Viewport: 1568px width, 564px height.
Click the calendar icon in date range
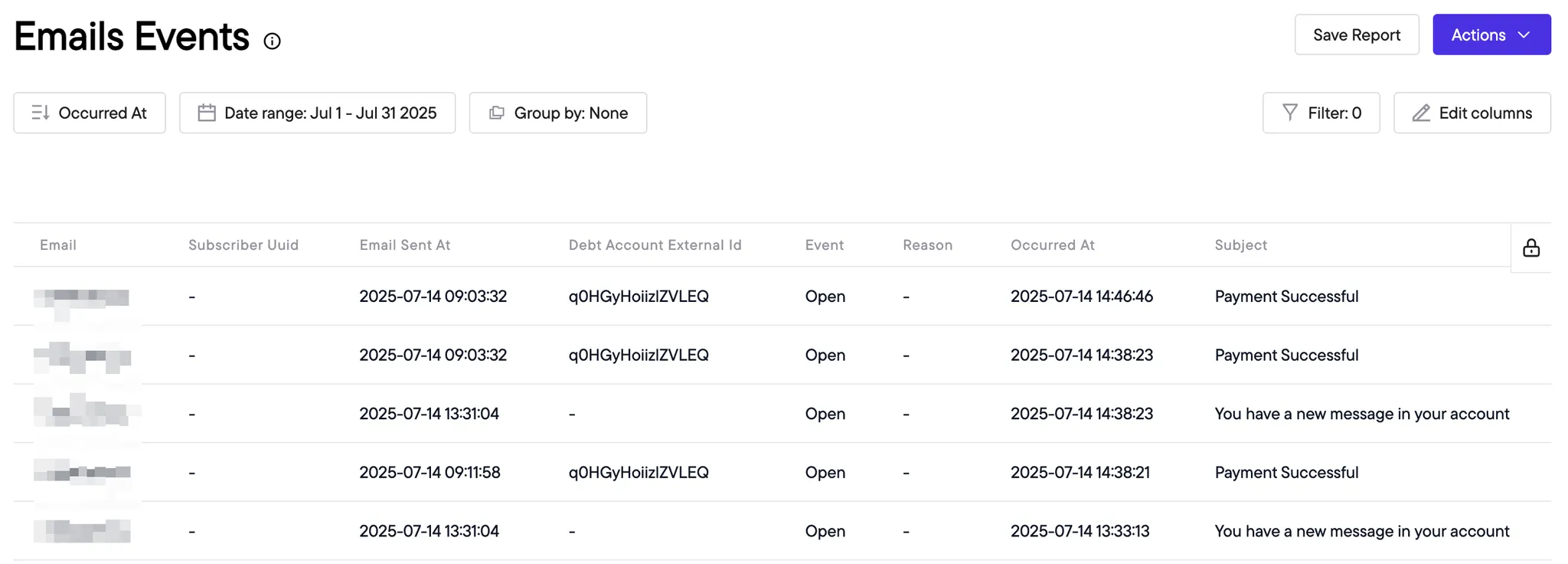[207, 113]
